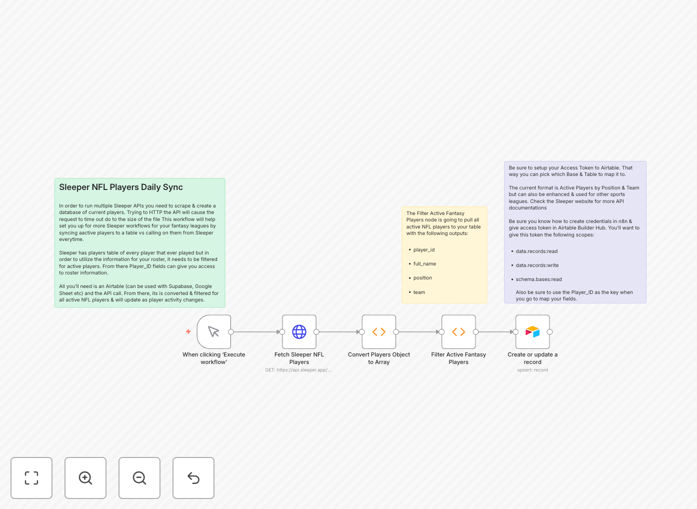
Task: Click the 'Fetch Sleeper NFL Players' label
Action: (299, 358)
